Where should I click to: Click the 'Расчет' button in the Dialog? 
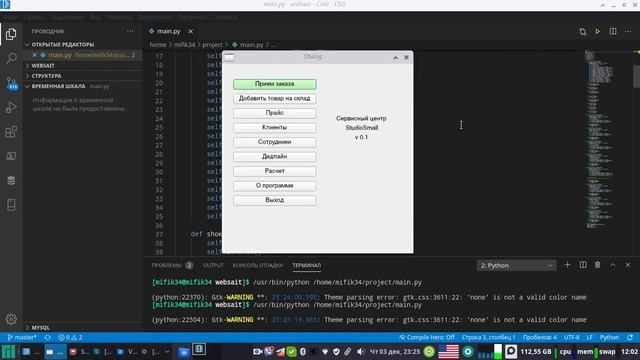[x=275, y=171]
